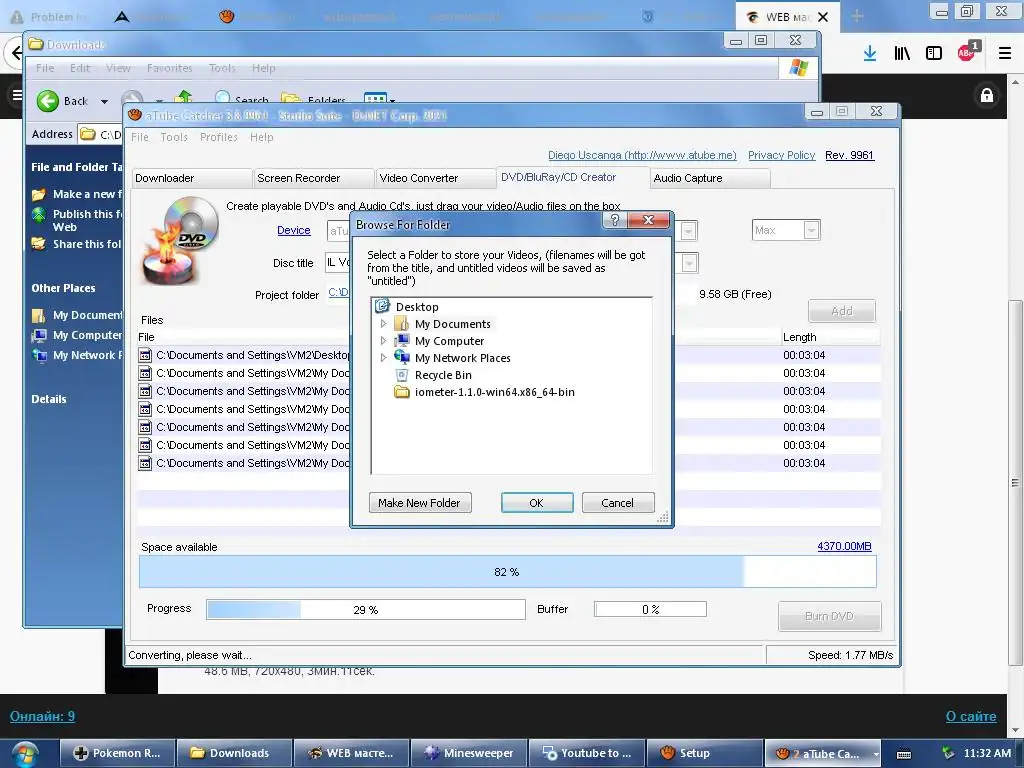Open My Network Places in Other Places
This screenshot has width=1024, height=768.
coord(77,355)
